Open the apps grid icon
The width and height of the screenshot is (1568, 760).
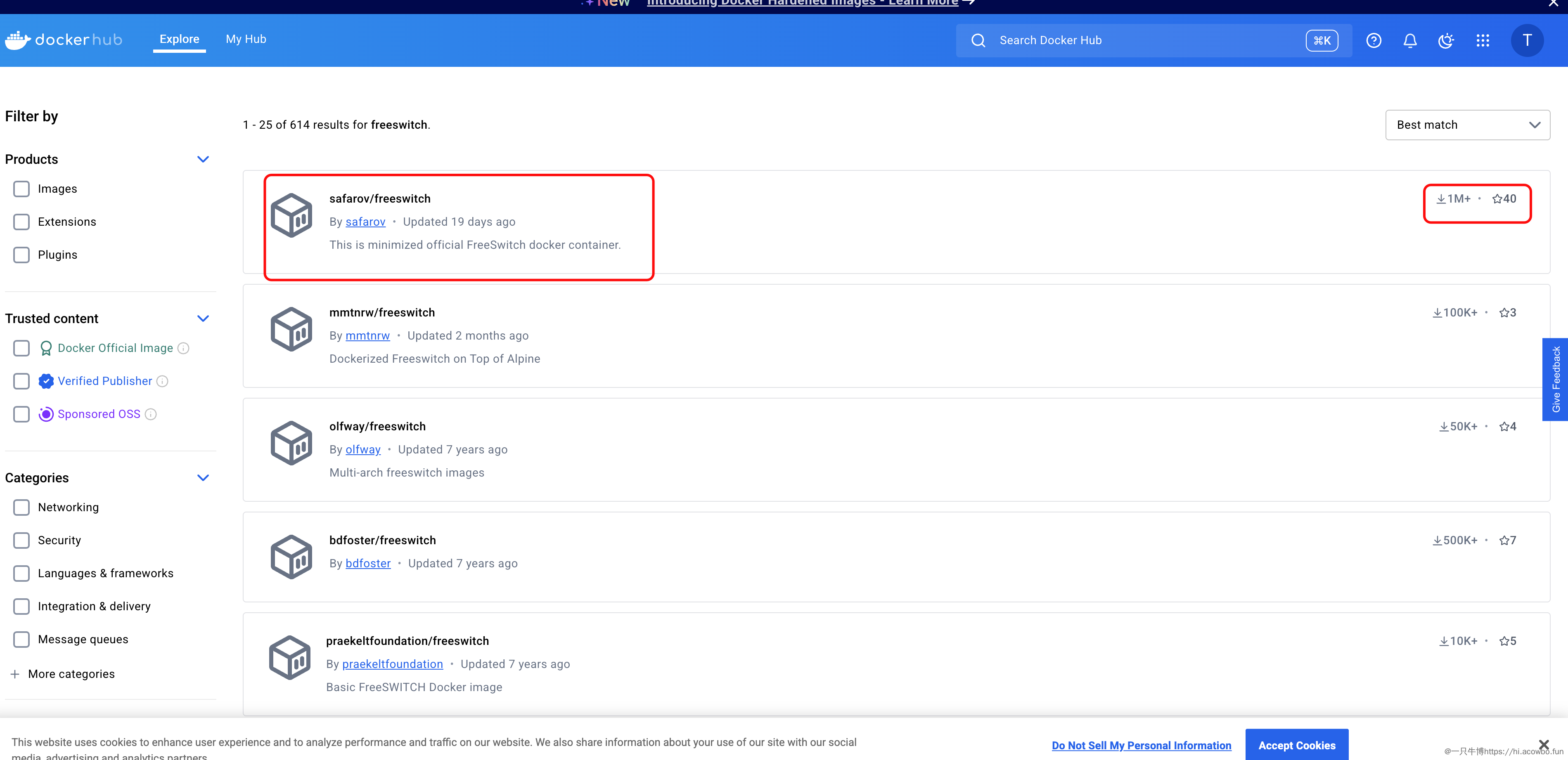1483,40
